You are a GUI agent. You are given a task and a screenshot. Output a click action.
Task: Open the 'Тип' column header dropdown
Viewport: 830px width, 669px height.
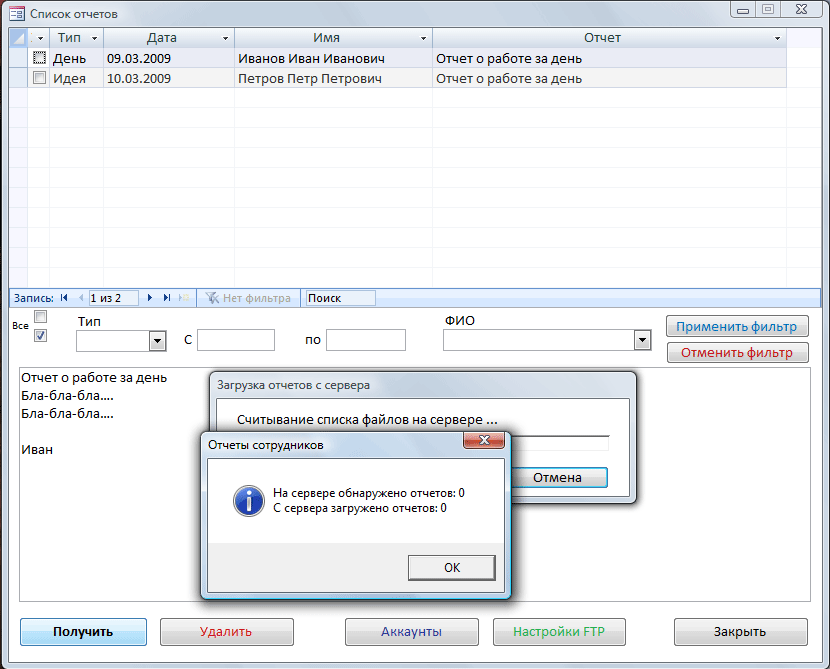[94, 39]
